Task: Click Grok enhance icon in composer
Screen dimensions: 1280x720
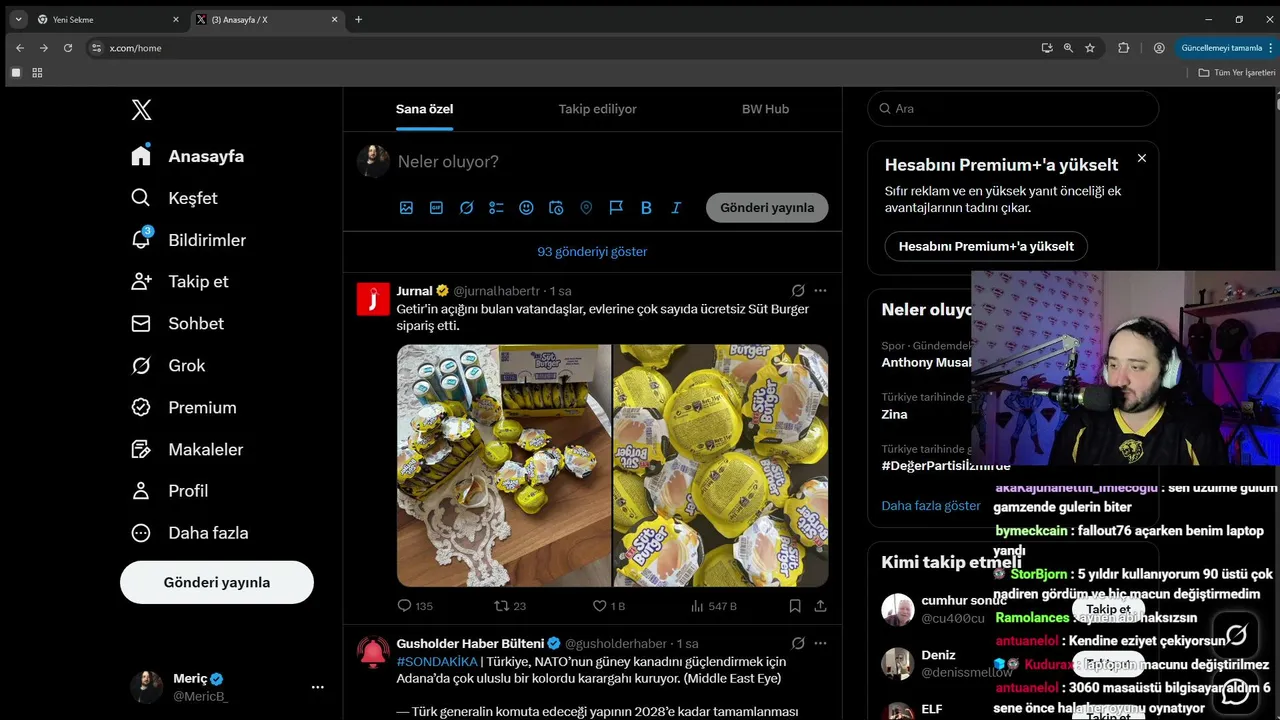Action: coord(466,208)
